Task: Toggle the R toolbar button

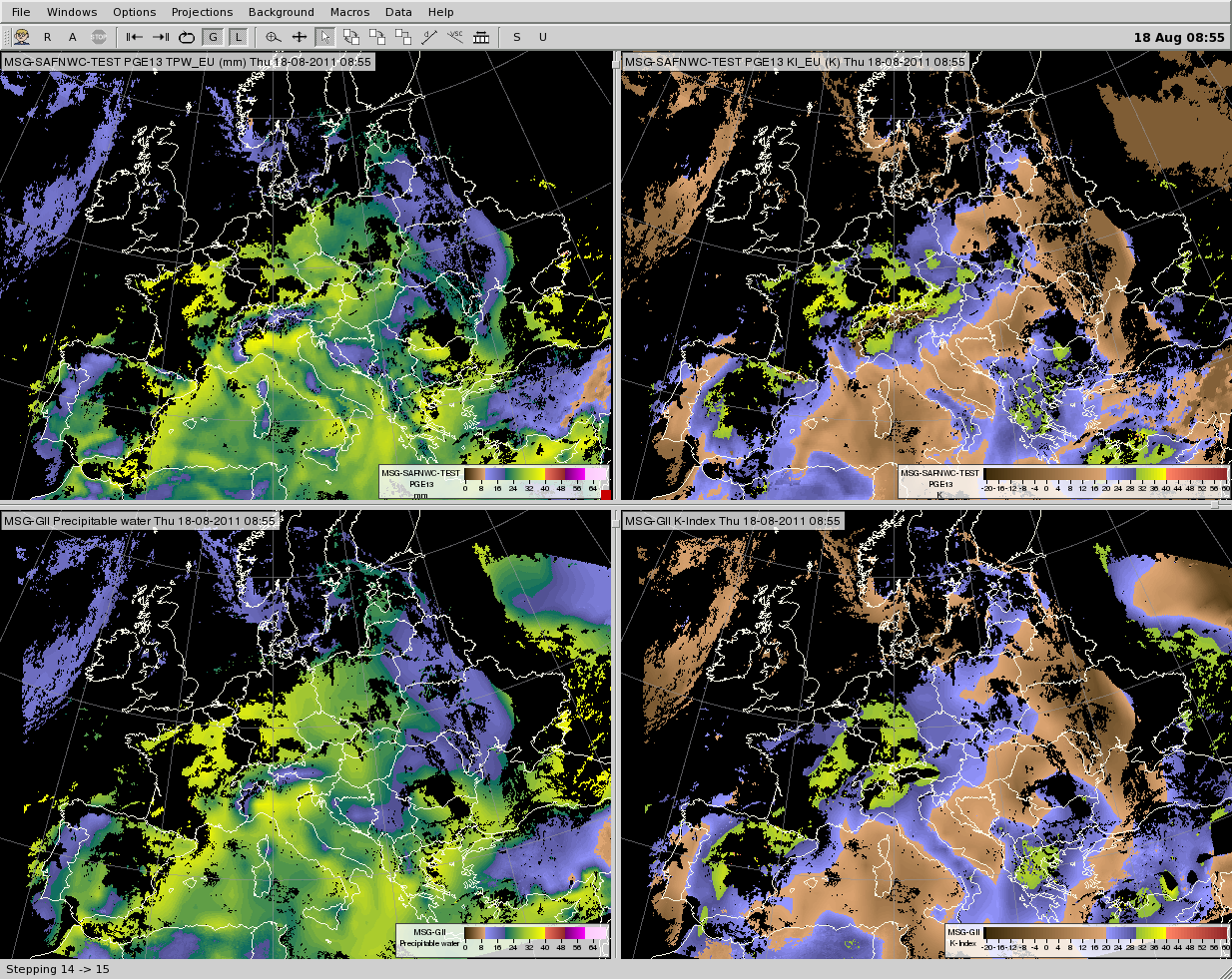Action: (x=47, y=37)
